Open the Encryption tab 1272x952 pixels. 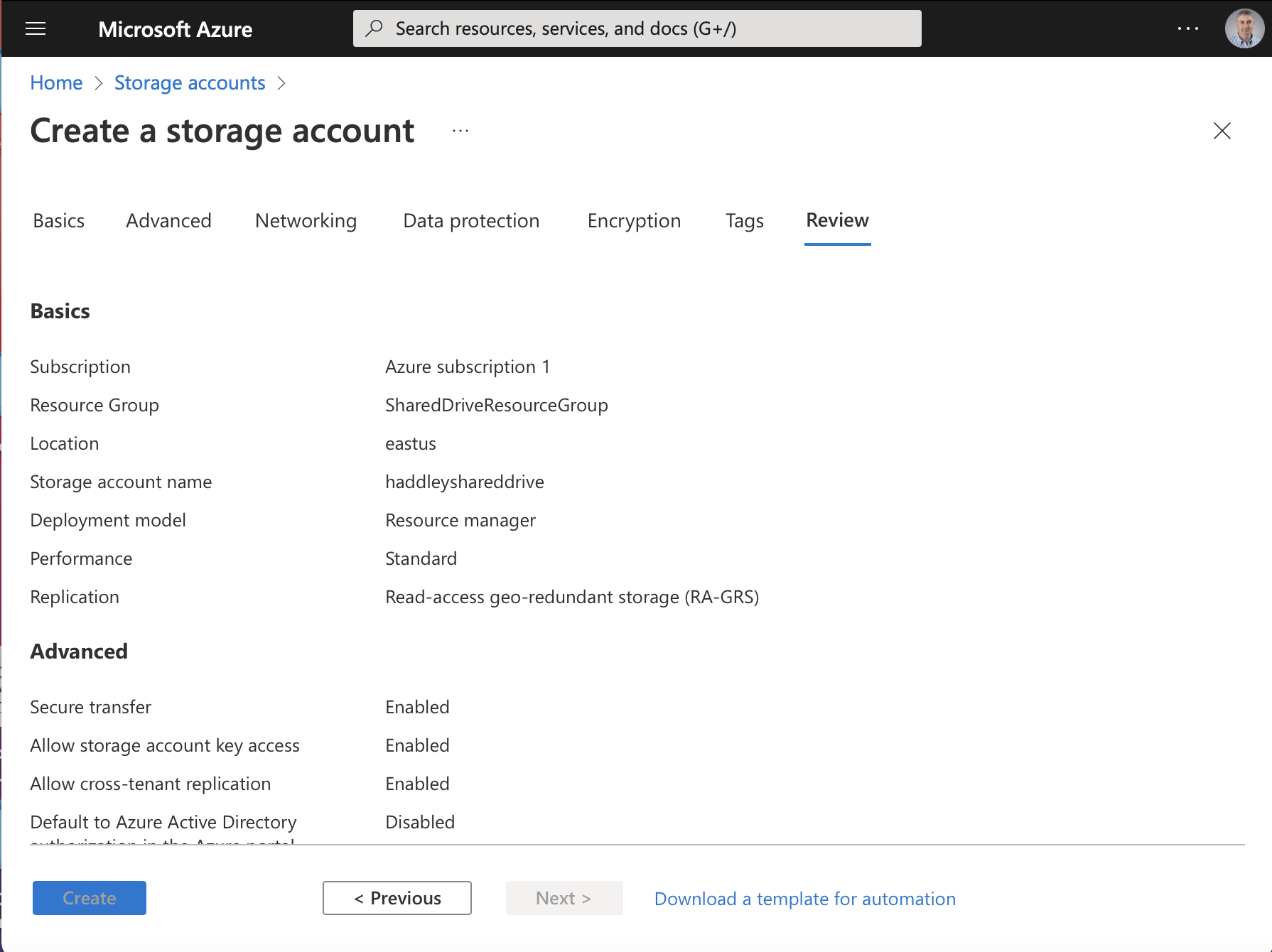[634, 221]
